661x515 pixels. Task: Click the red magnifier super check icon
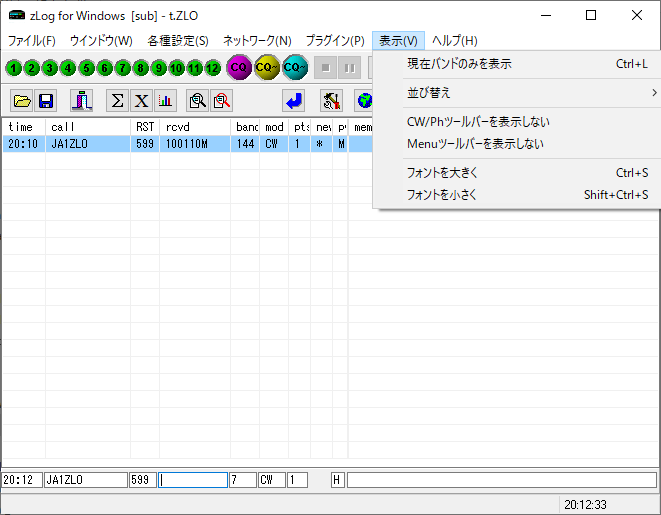pos(221,101)
